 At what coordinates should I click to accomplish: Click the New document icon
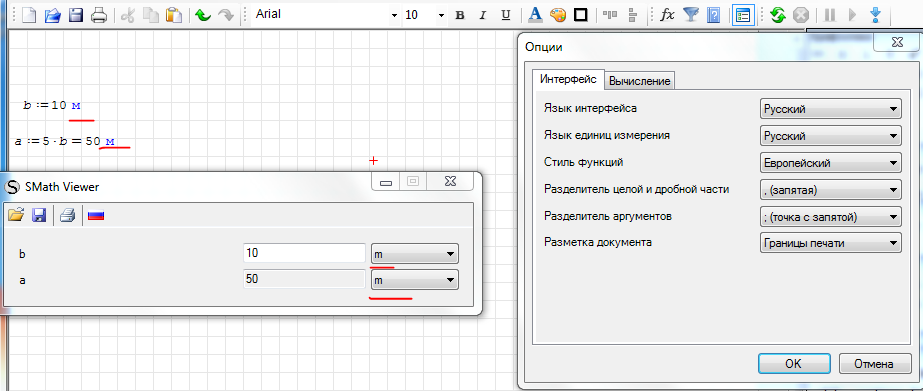[x=29, y=15]
